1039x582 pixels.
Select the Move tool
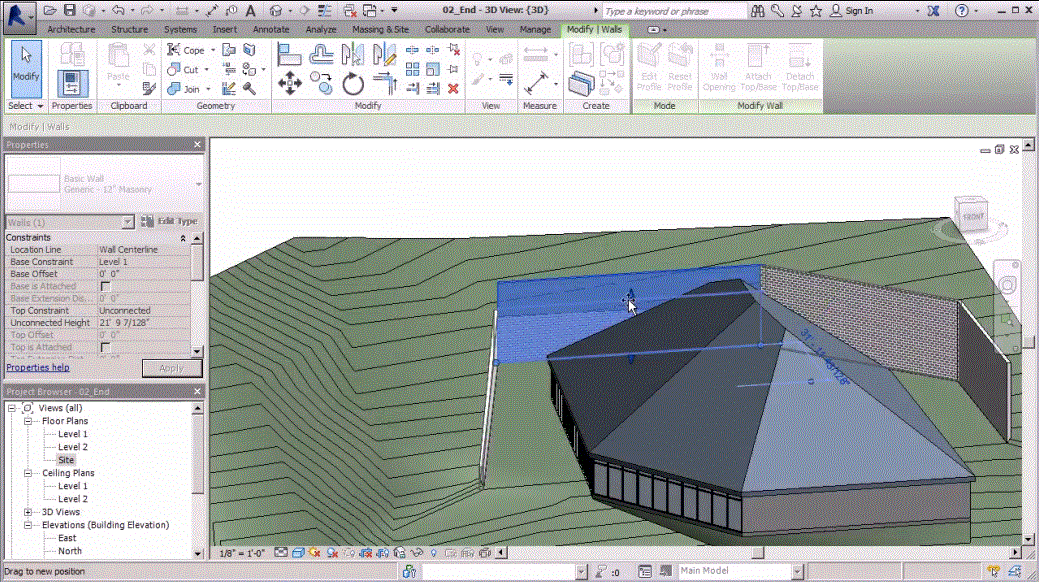pos(290,84)
